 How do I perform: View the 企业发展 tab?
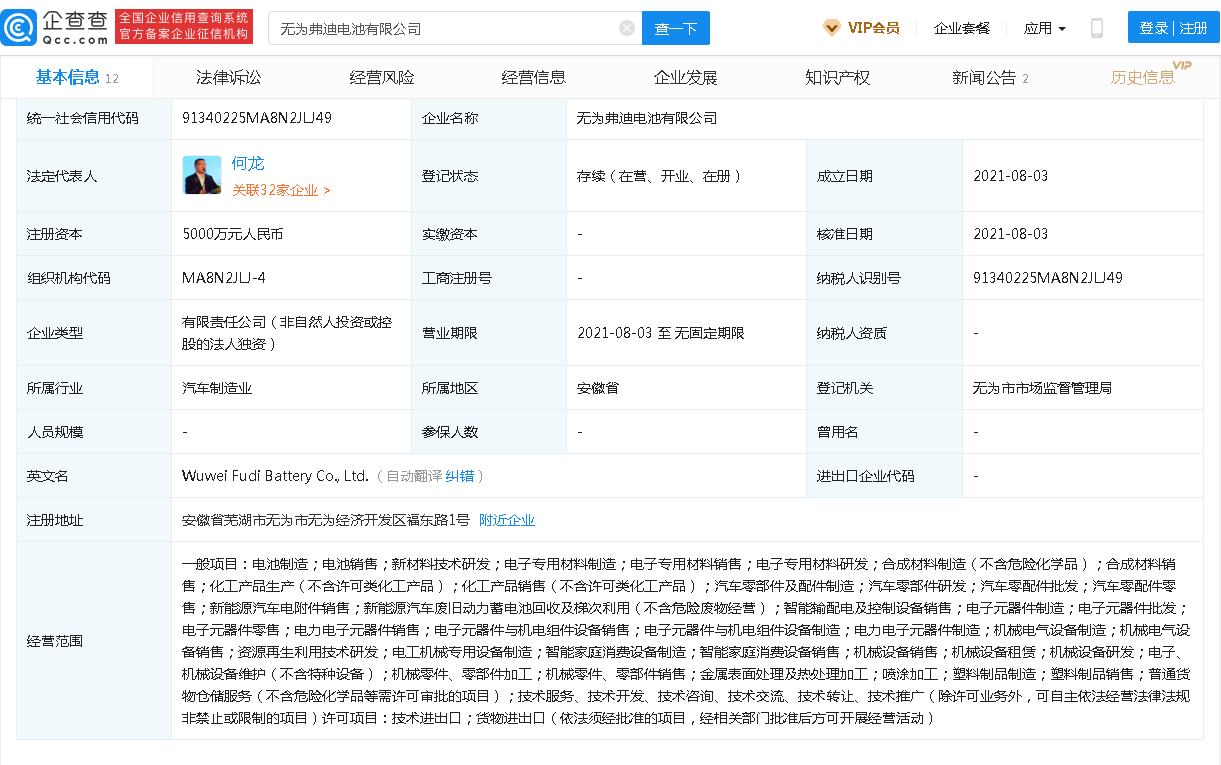(x=685, y=76)
